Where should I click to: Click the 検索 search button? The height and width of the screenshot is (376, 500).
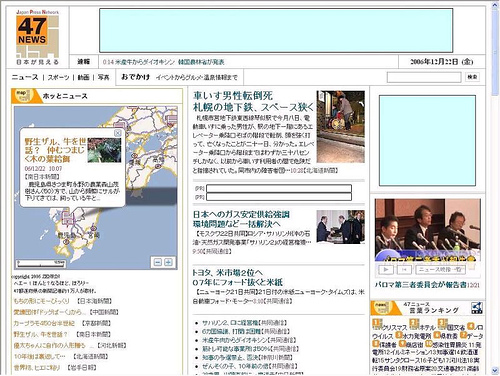tap(472, 77)
